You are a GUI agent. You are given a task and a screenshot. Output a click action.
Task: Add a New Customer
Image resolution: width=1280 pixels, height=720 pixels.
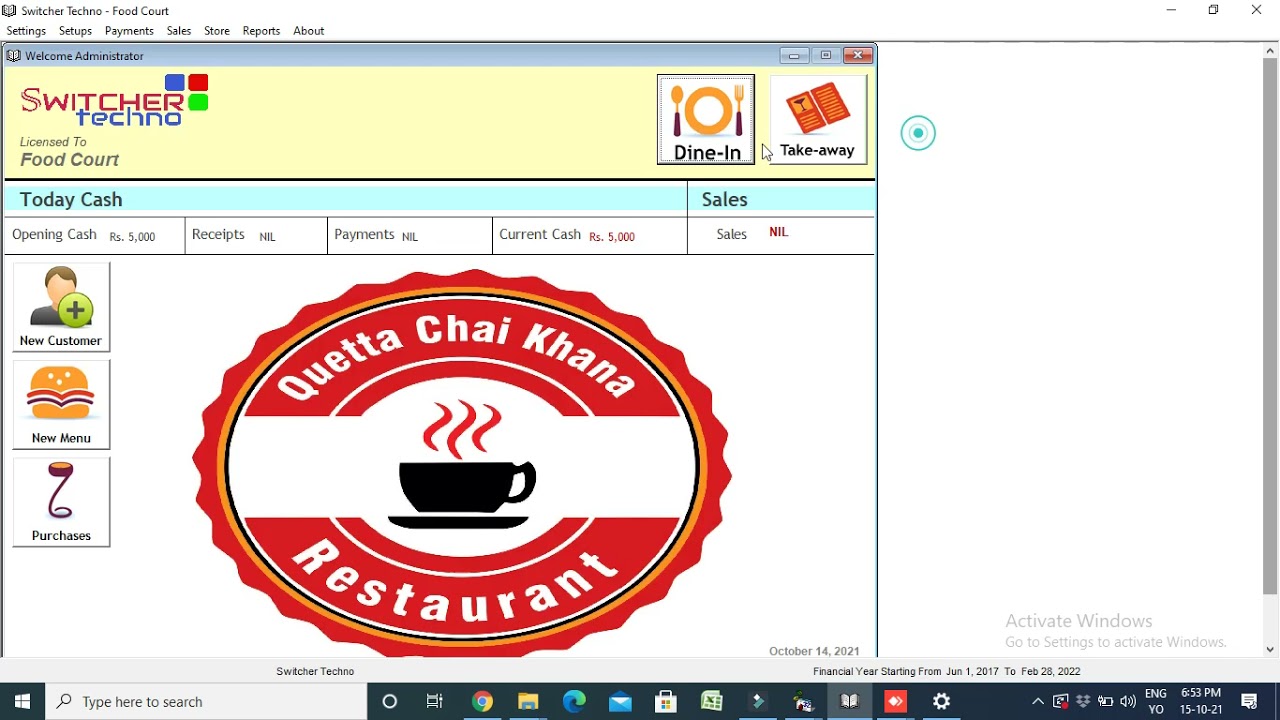pos(61,307)
